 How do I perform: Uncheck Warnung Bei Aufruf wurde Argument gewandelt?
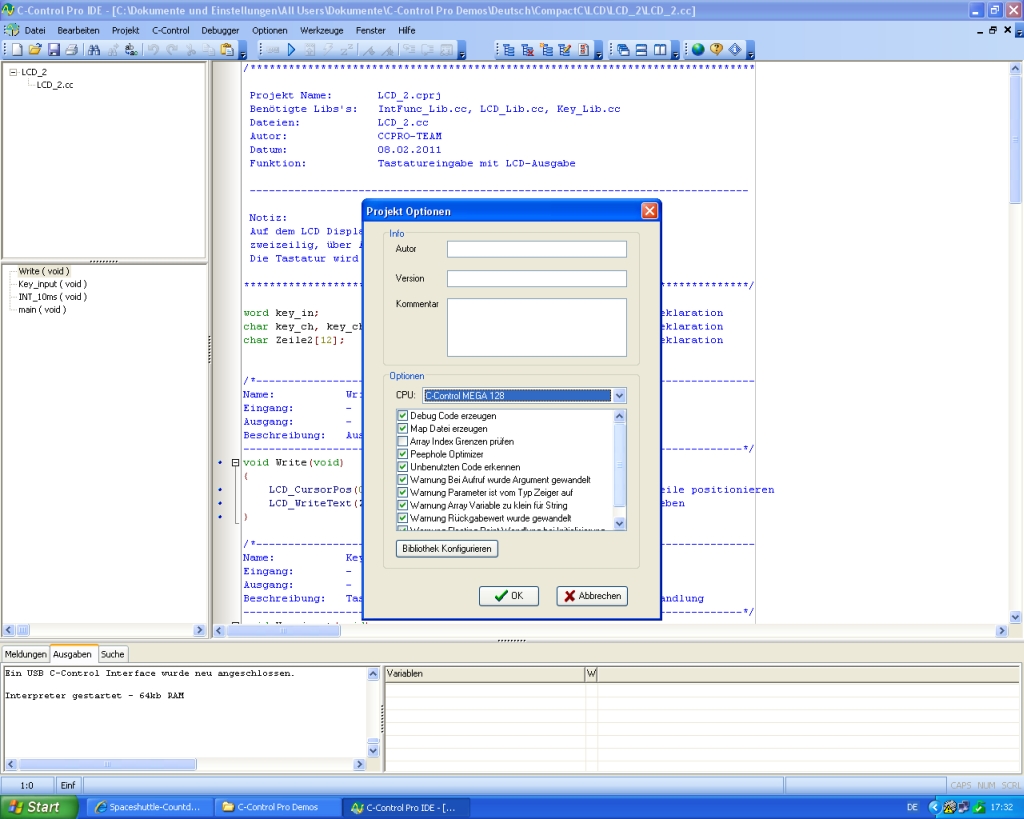click(403, 479)
